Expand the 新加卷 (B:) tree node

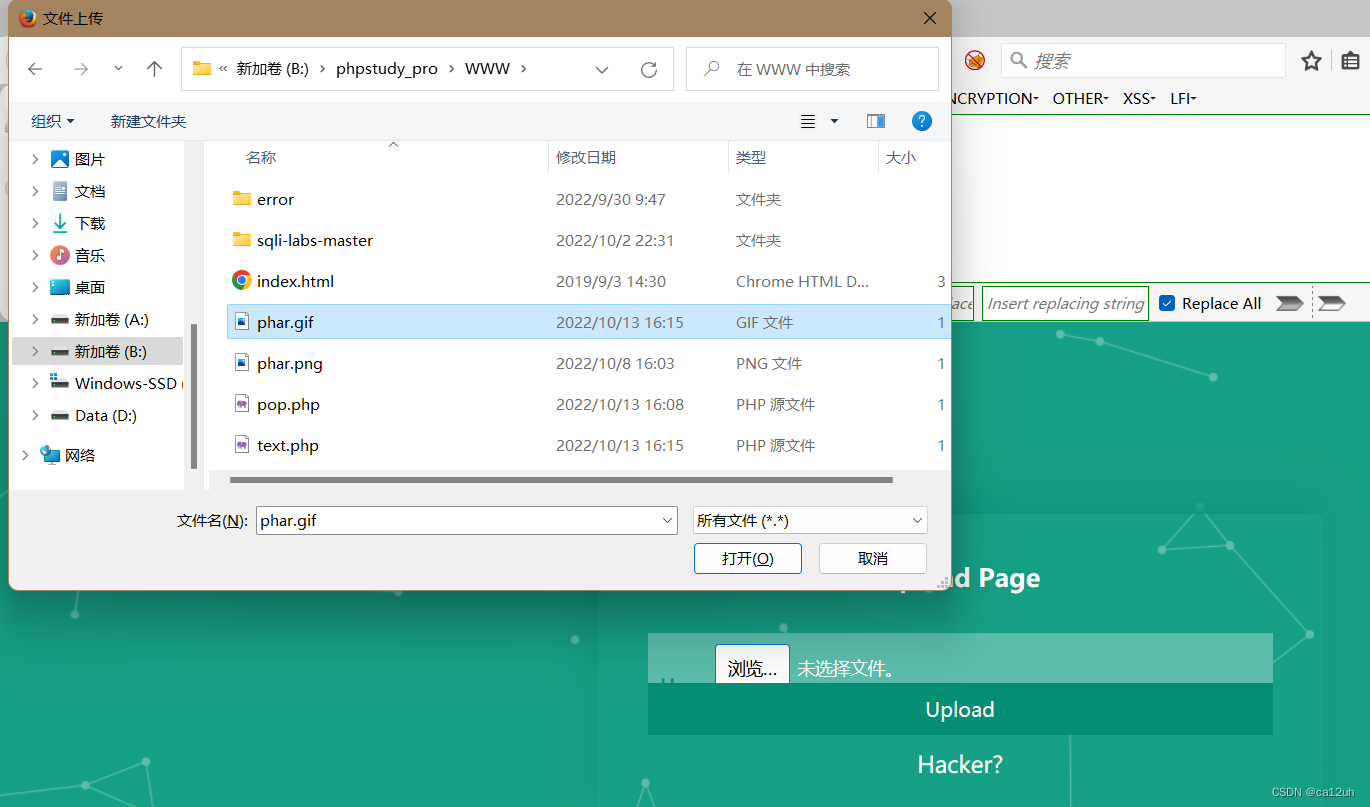point(36,351)
